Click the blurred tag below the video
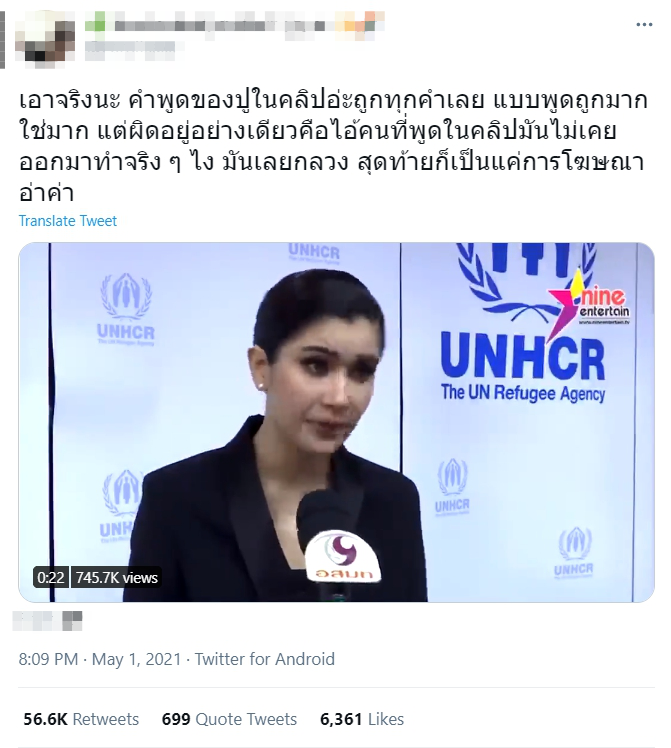Screen dimensions: 671x748 [47, 622]
